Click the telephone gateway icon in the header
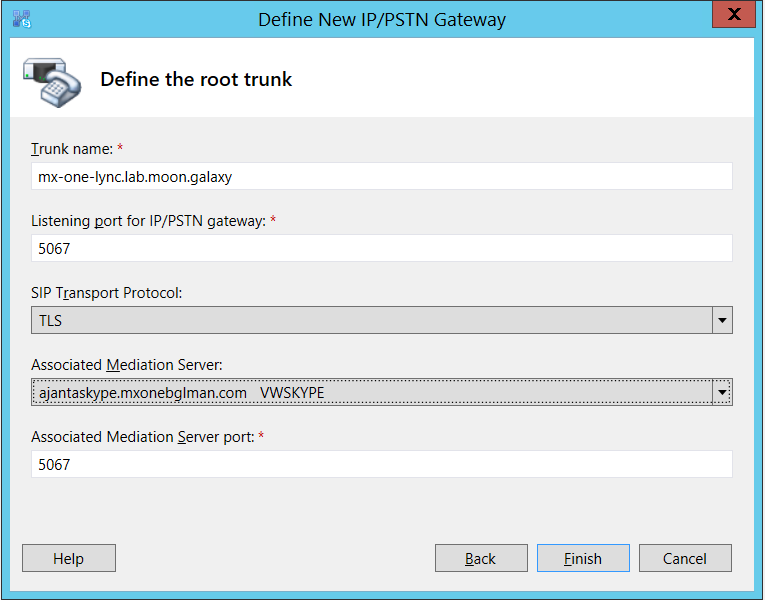 coord(53,80)
